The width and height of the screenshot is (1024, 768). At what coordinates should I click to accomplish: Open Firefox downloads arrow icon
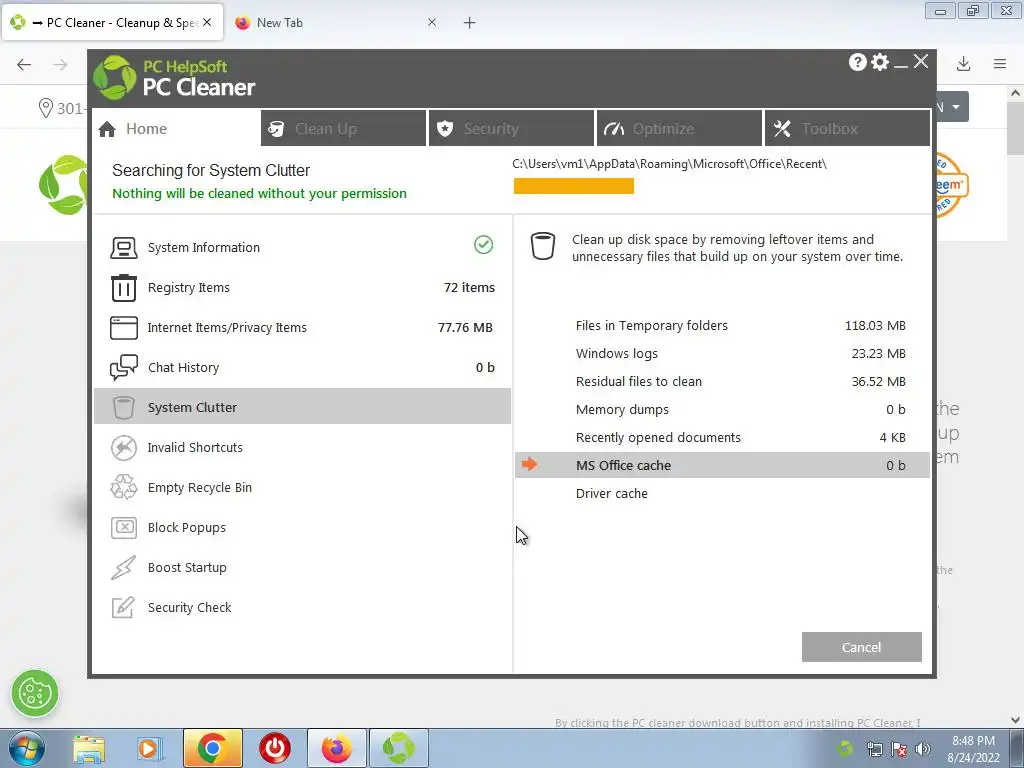[x=963, y=64]
